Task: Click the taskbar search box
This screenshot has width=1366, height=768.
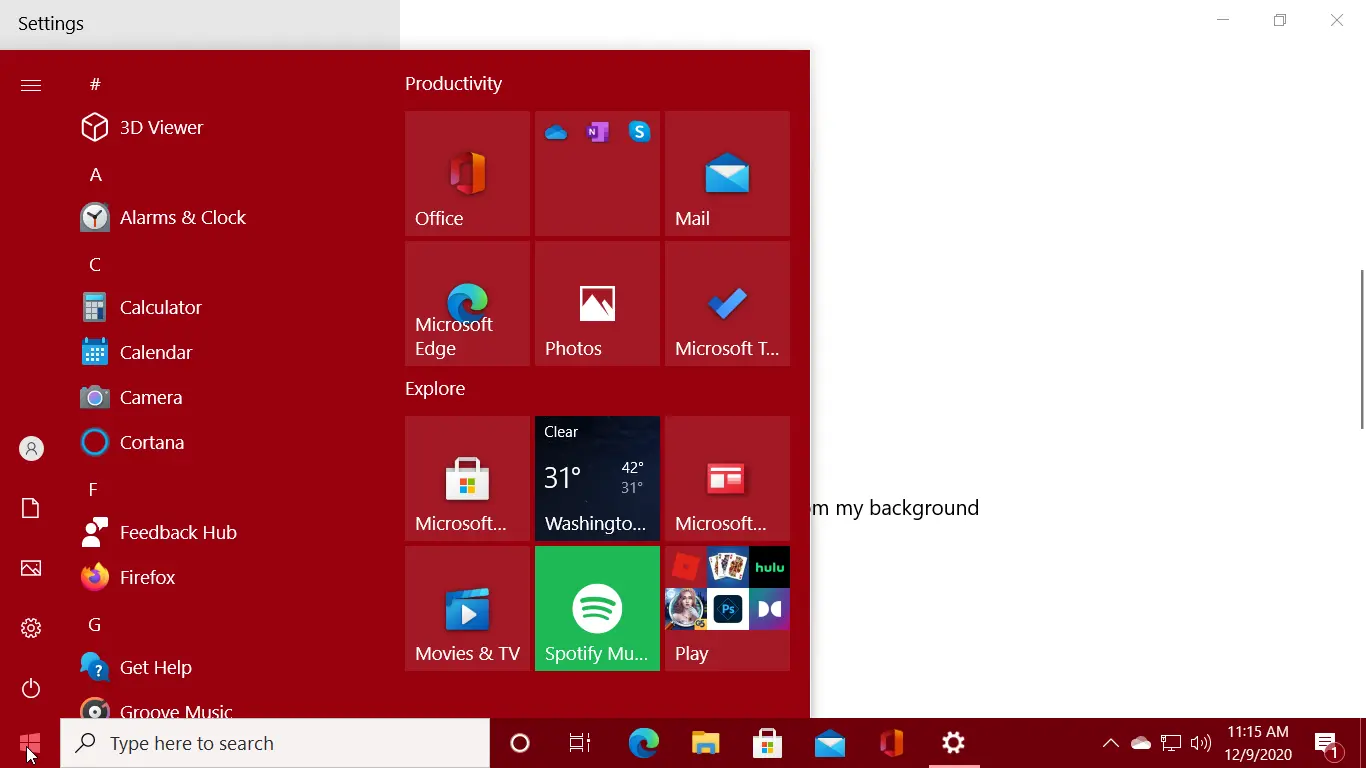Action: 275,743
